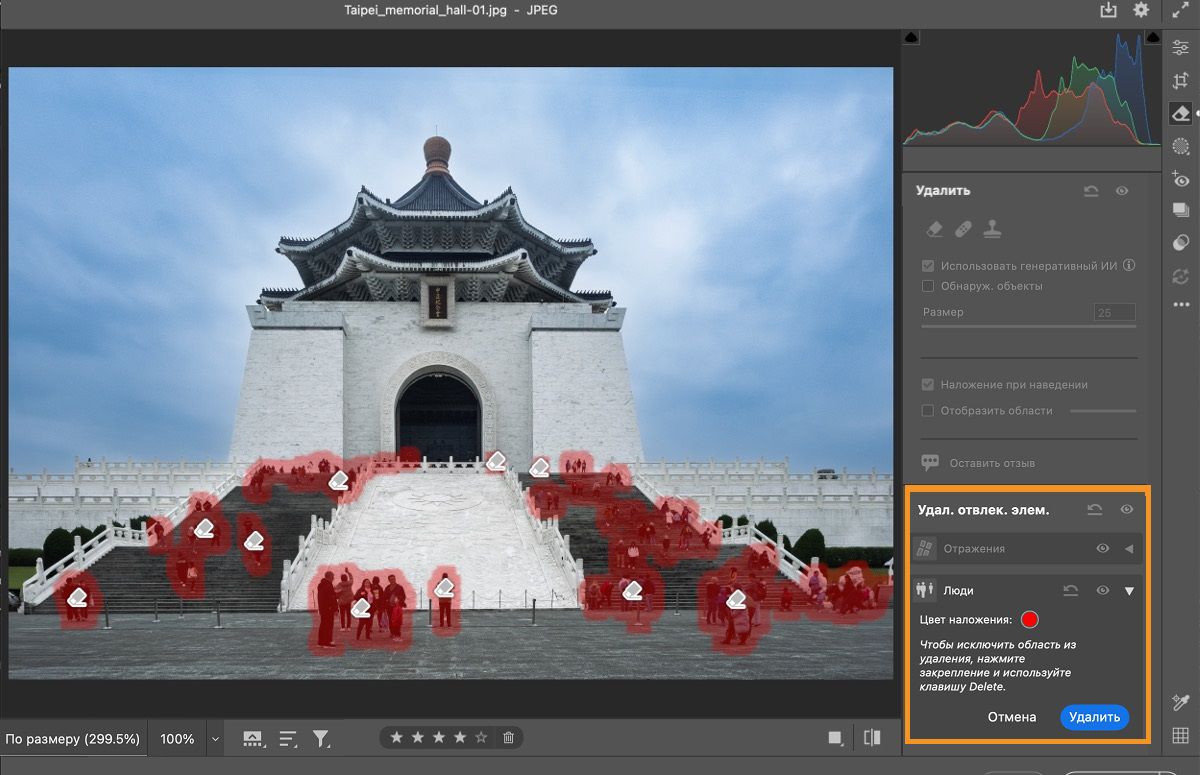The image size is (1200, 775).
Task: Open the three-dots more options menu
Action: coord(1181,305)
